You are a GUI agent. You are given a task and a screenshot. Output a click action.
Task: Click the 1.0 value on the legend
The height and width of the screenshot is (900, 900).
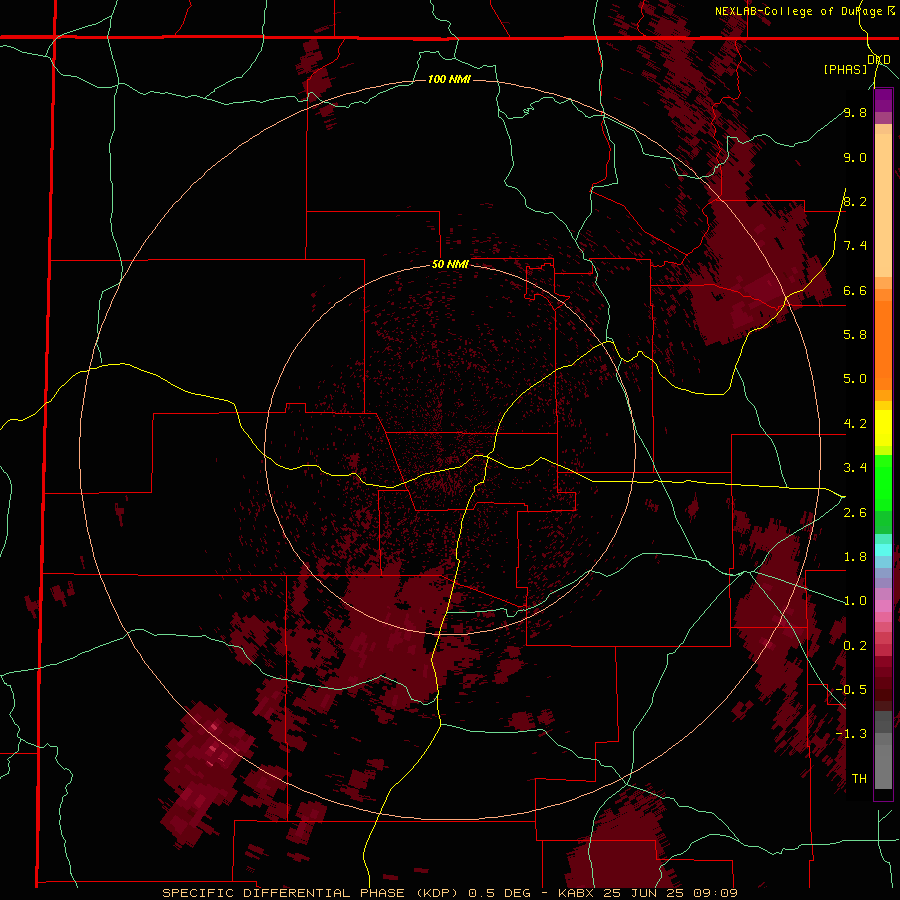pos(855,601)
